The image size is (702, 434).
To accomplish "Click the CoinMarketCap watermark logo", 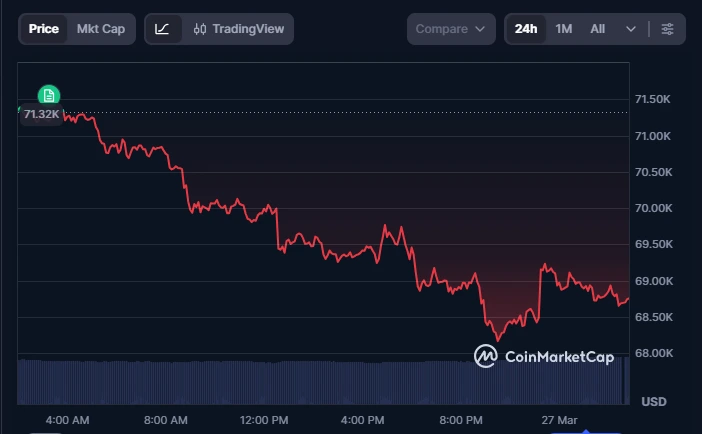I will click(x=544, y=356).
